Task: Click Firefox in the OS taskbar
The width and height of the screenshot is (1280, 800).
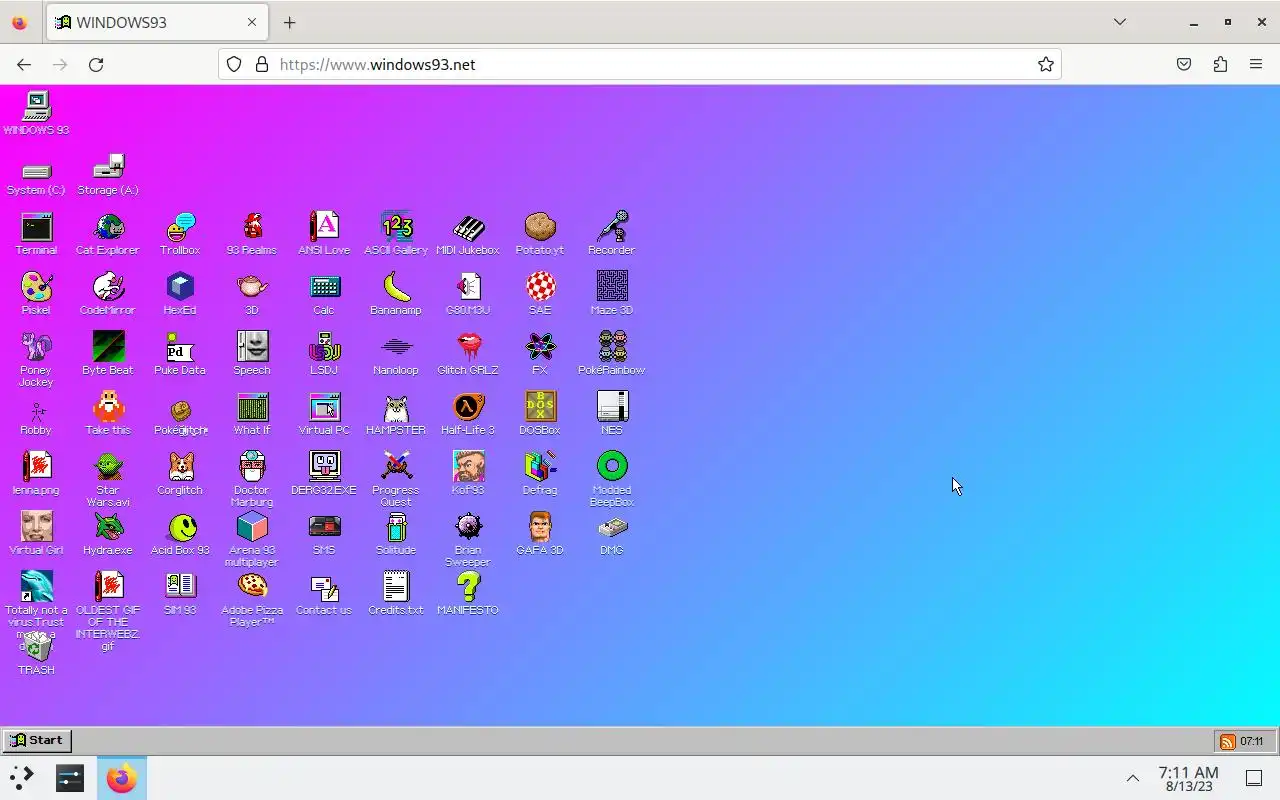Action: pyautogui.click(x=122, y=778)
